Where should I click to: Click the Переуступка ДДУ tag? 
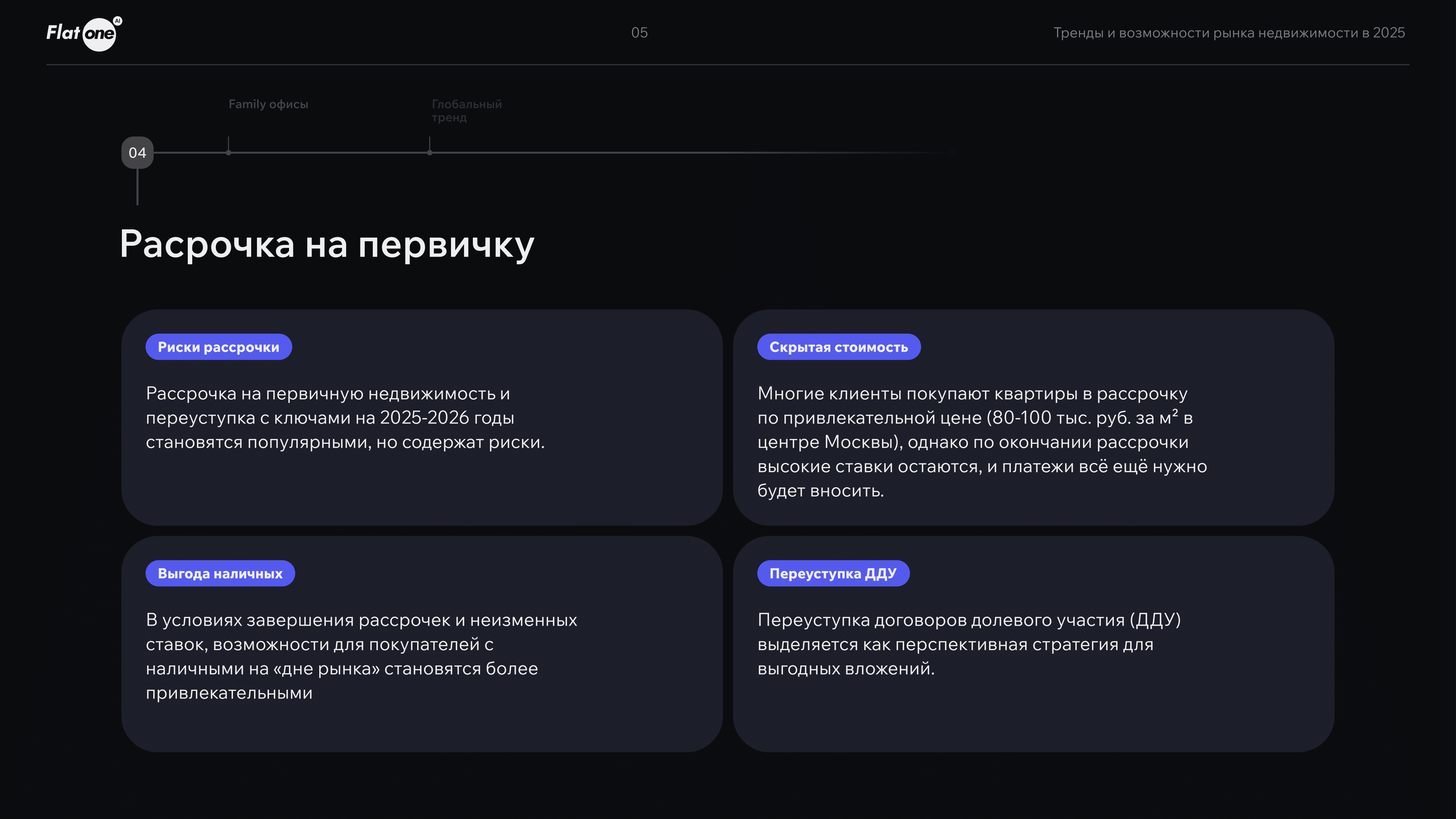coord(833,573)
